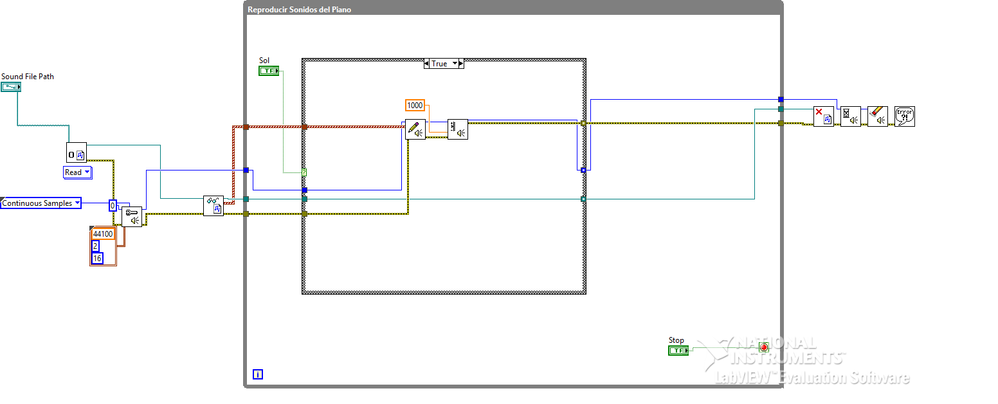Click the Sound File Path label

[27, 76]
